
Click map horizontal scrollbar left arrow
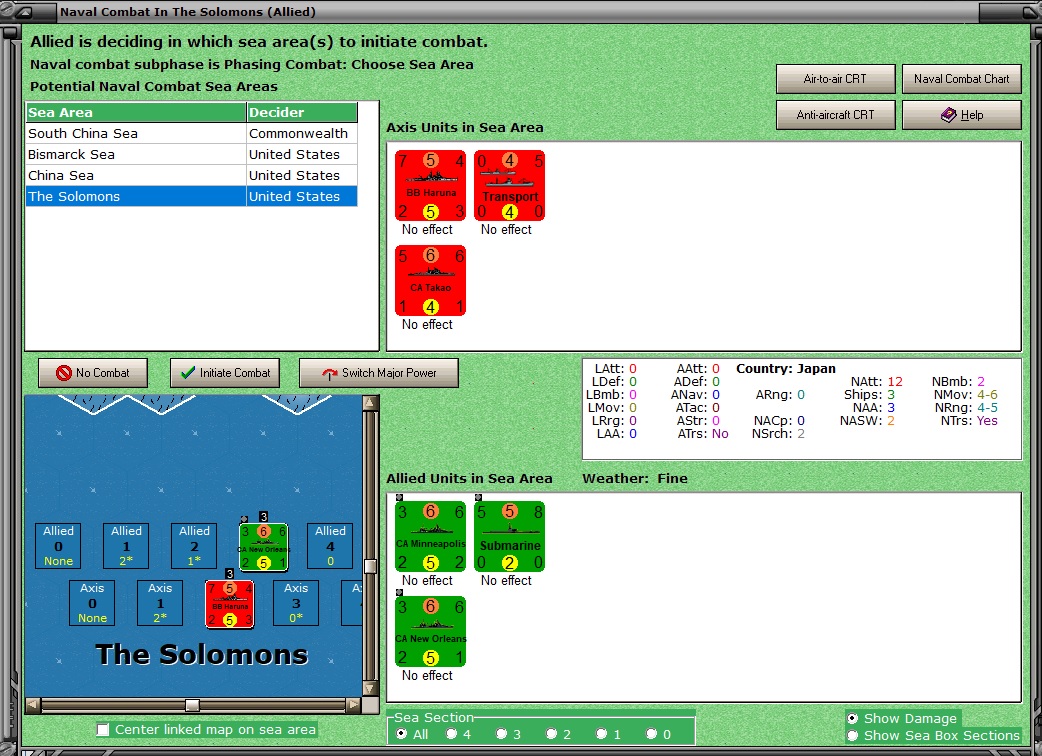[x=33, y=705]
